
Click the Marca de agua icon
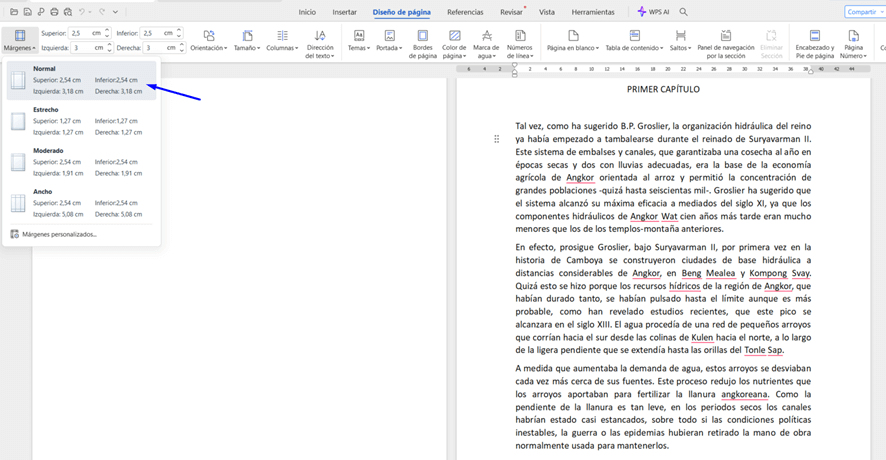tap(486, 36)
